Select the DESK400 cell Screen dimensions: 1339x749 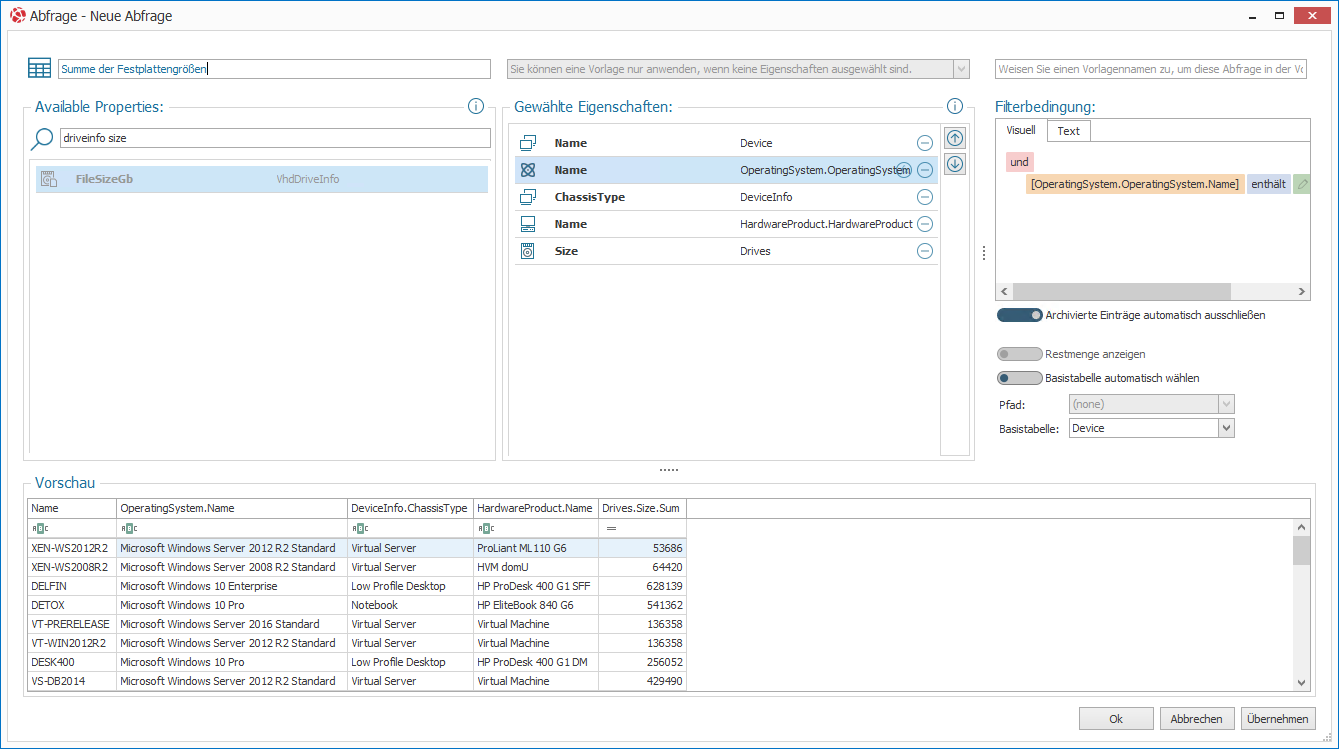pos(72,662)
